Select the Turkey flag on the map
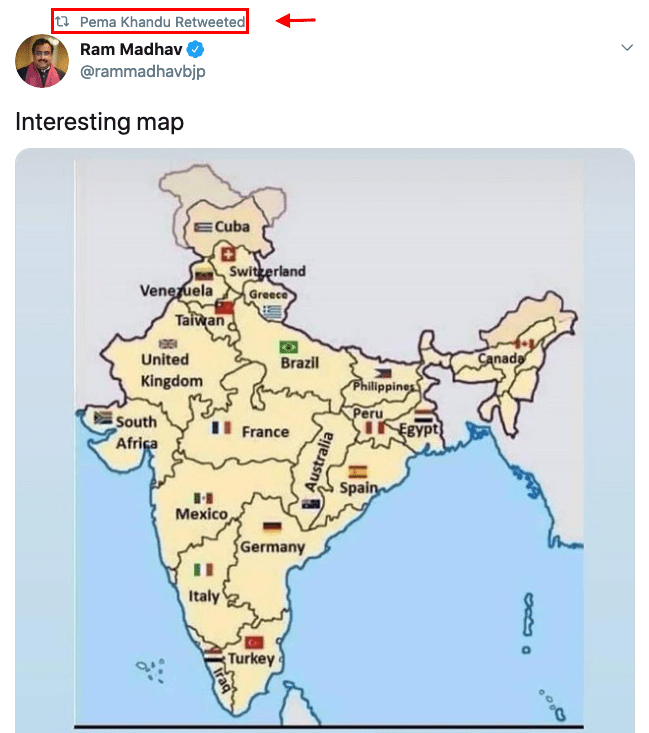 (x=253, y=642)
